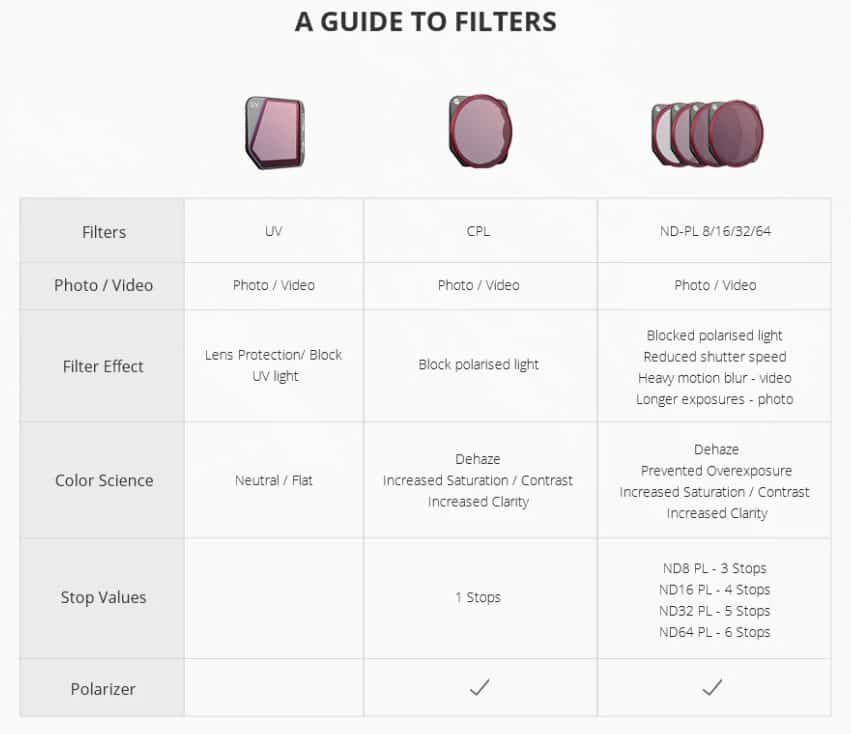
Task: Select the Filters row header
Action: 103,232
